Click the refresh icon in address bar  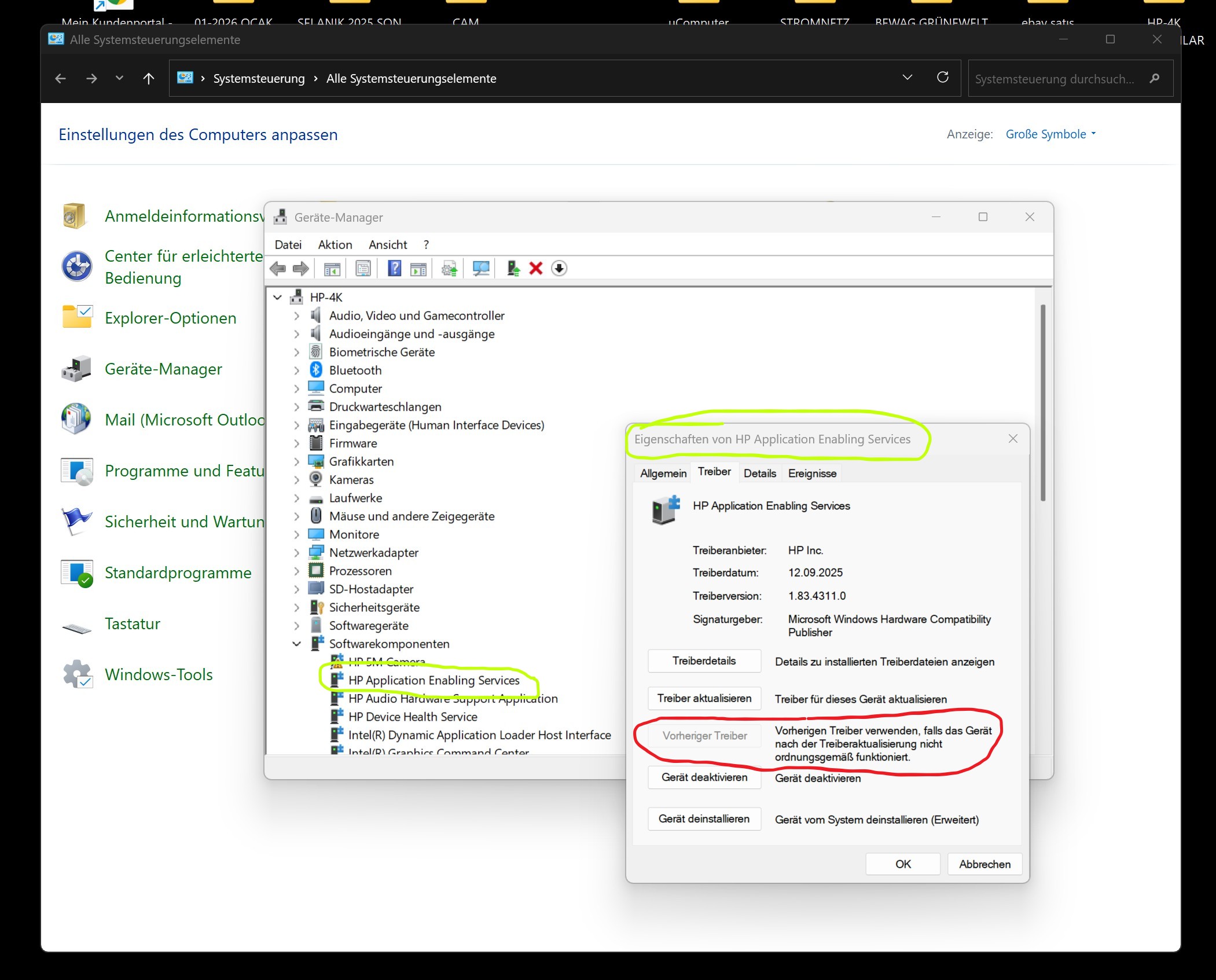pyautogui.click(x=942, y=78)
